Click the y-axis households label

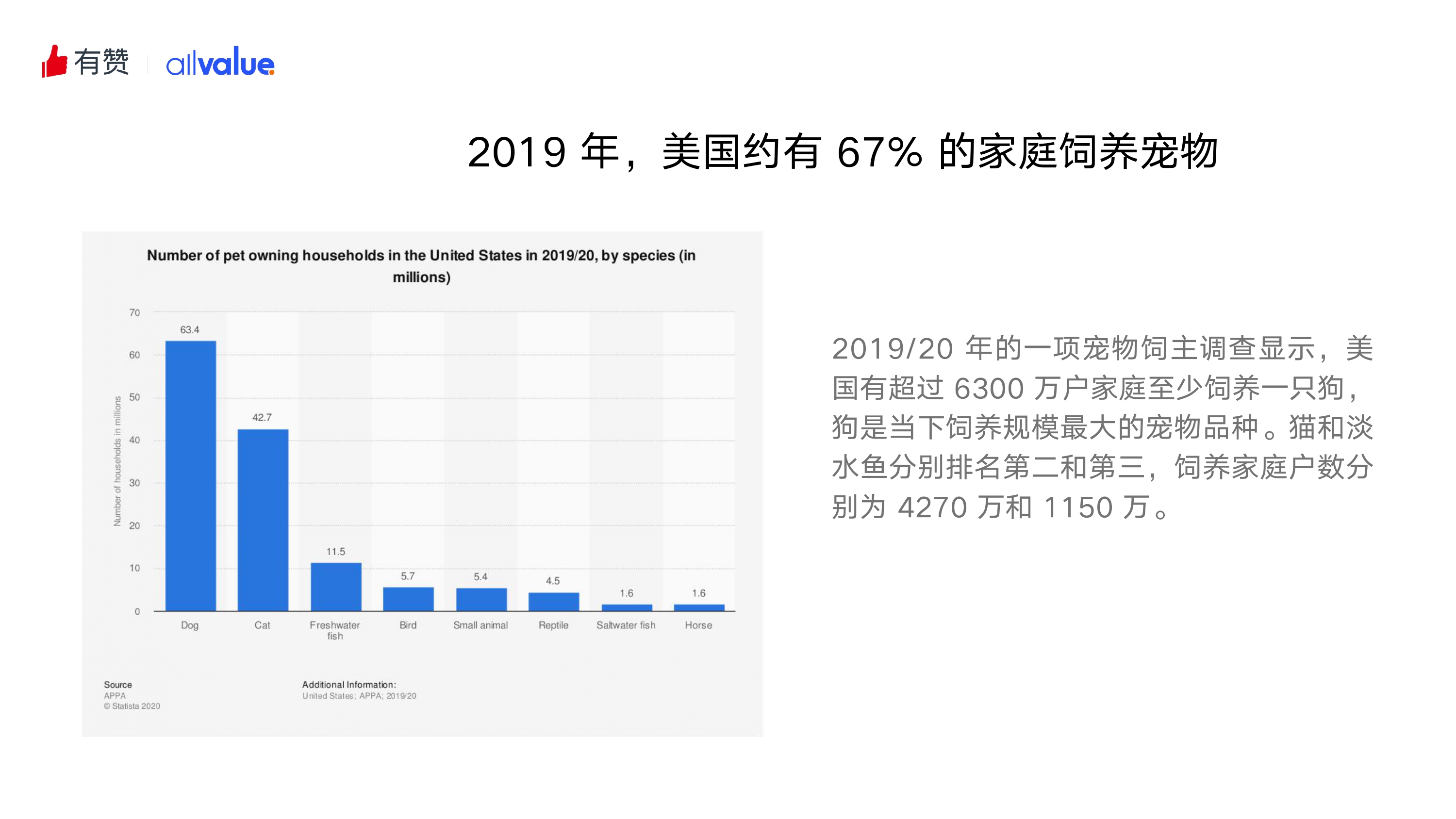tap(117, 460)
